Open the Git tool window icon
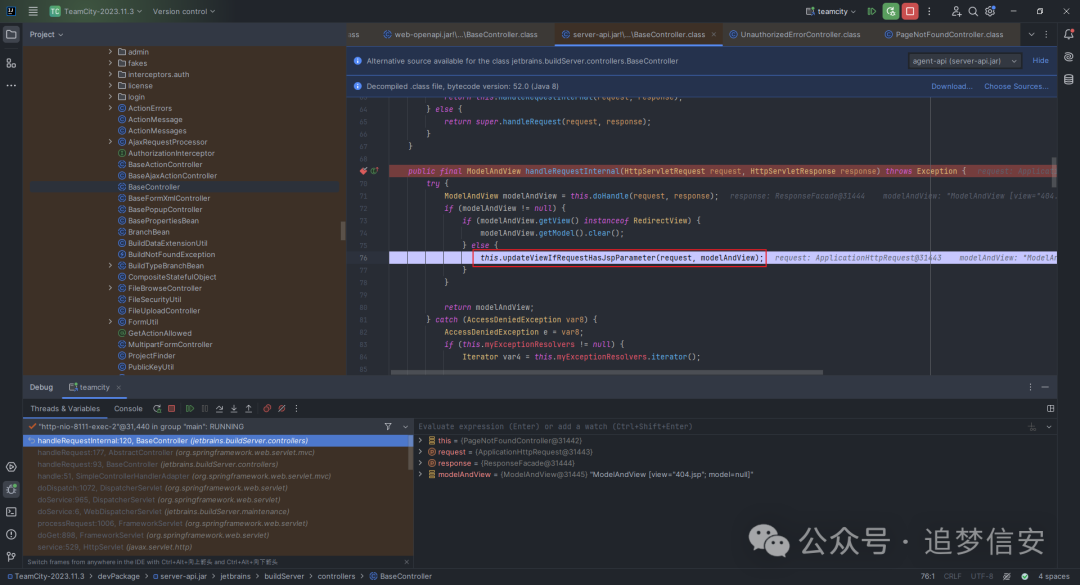This screenshot has width=1080, height=585. 11,556
